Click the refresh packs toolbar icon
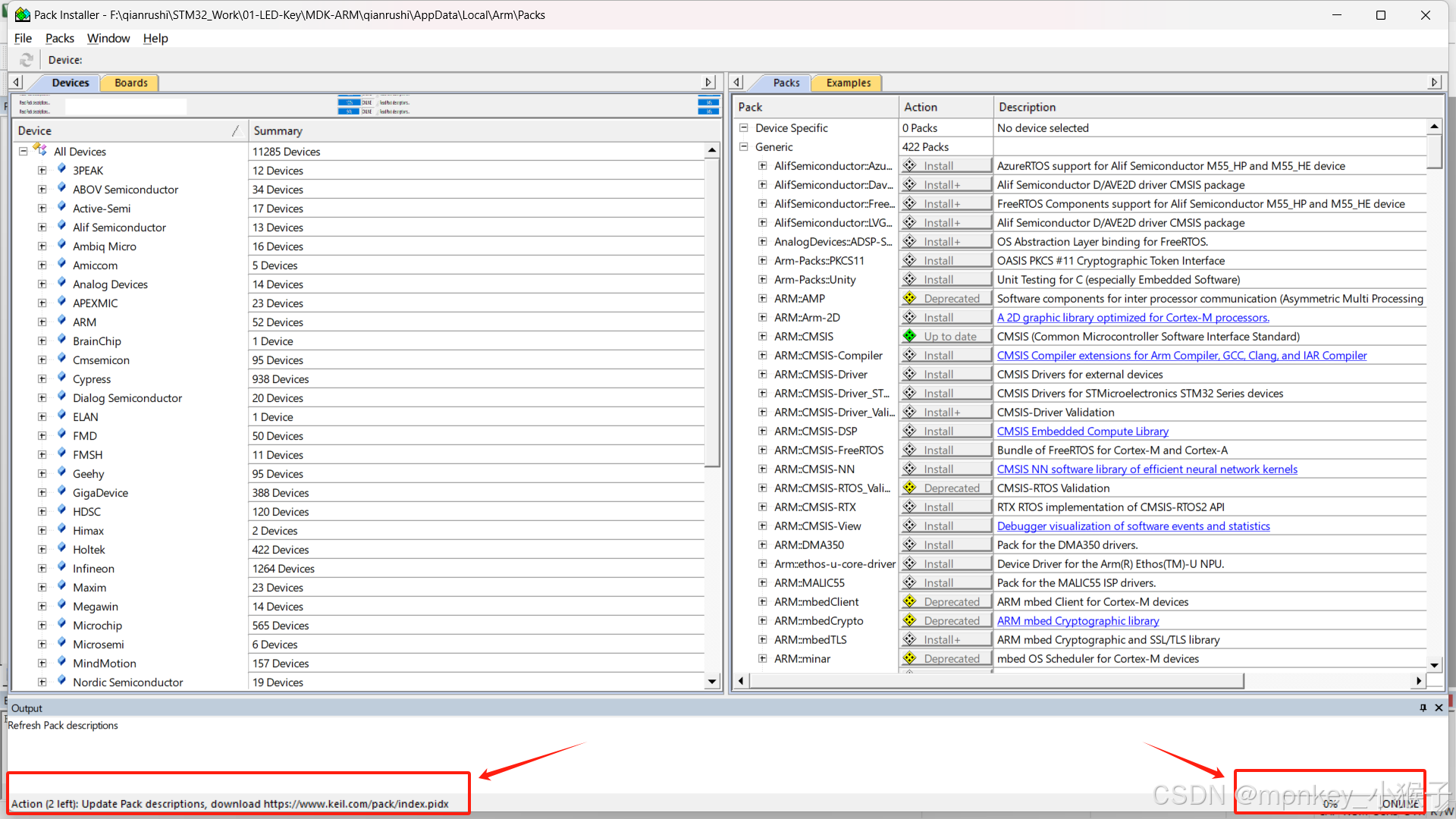Screen dimensions: 1456x819 coord(27,60)
